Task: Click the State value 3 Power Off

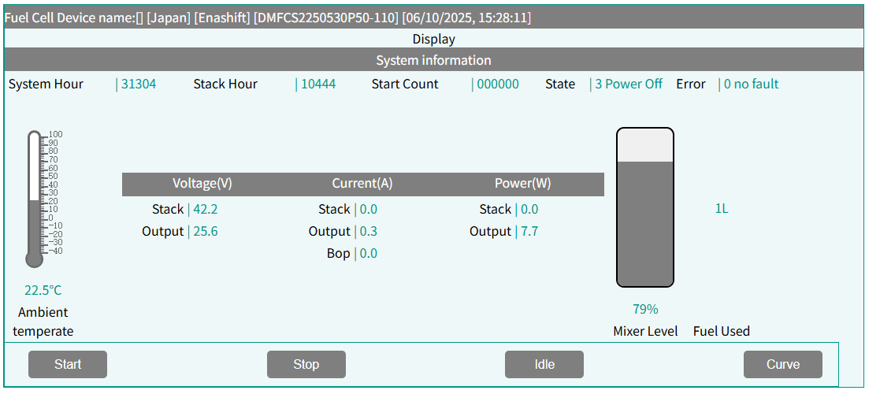Action: pyautogui.click(x=629, y=84)
